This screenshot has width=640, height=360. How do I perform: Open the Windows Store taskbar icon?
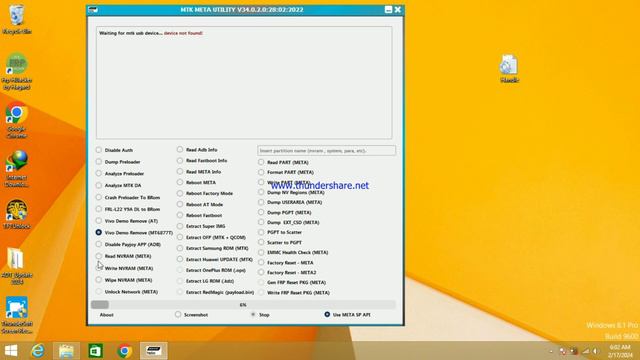(96, 351)
